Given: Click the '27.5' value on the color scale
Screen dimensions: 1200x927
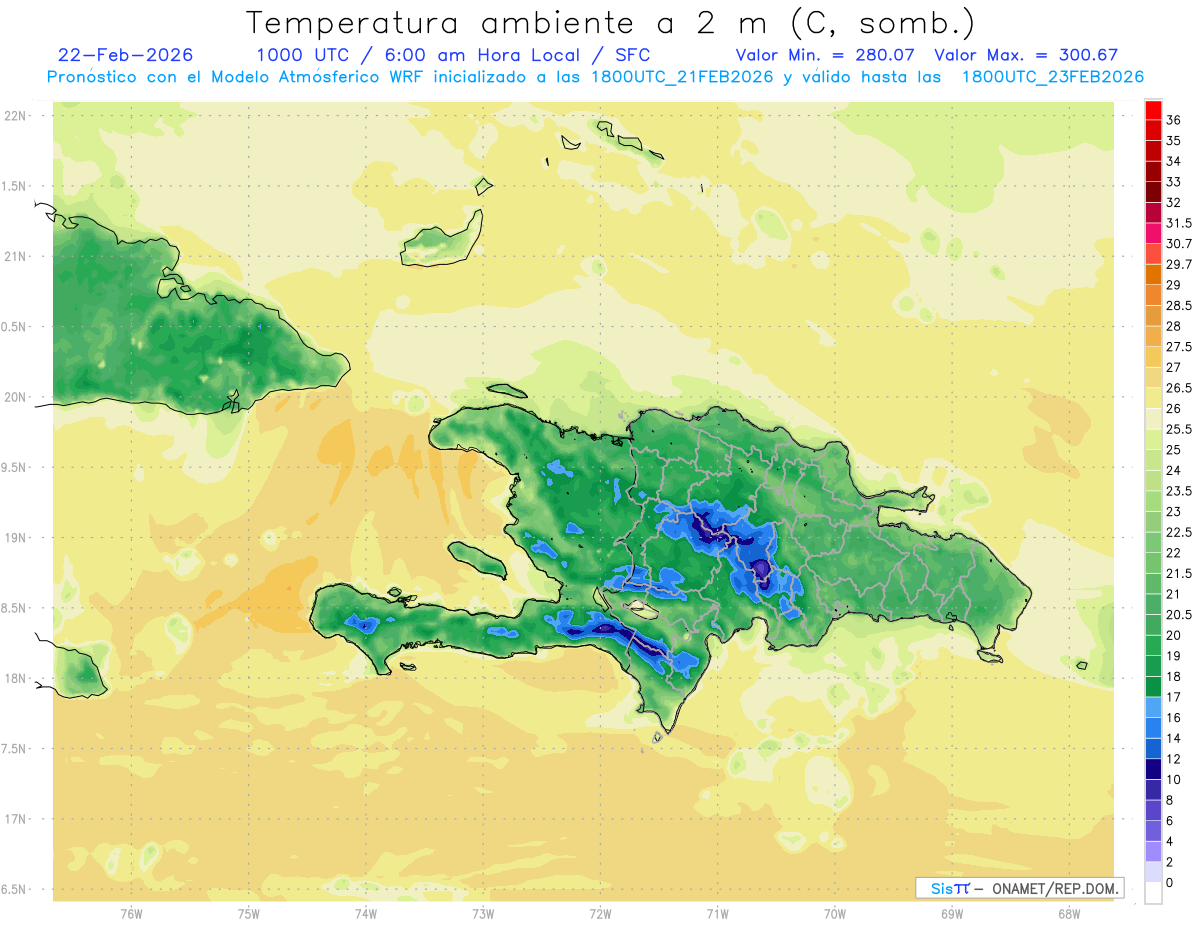Looking at the screenshot, I should (x=1179, y=347).
